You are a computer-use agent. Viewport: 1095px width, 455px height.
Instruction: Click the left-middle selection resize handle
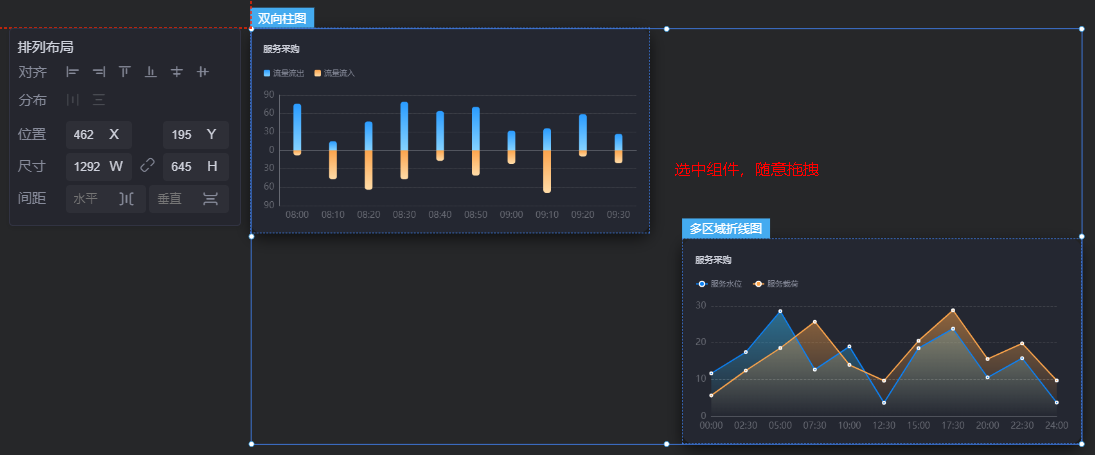click(251, 236)
